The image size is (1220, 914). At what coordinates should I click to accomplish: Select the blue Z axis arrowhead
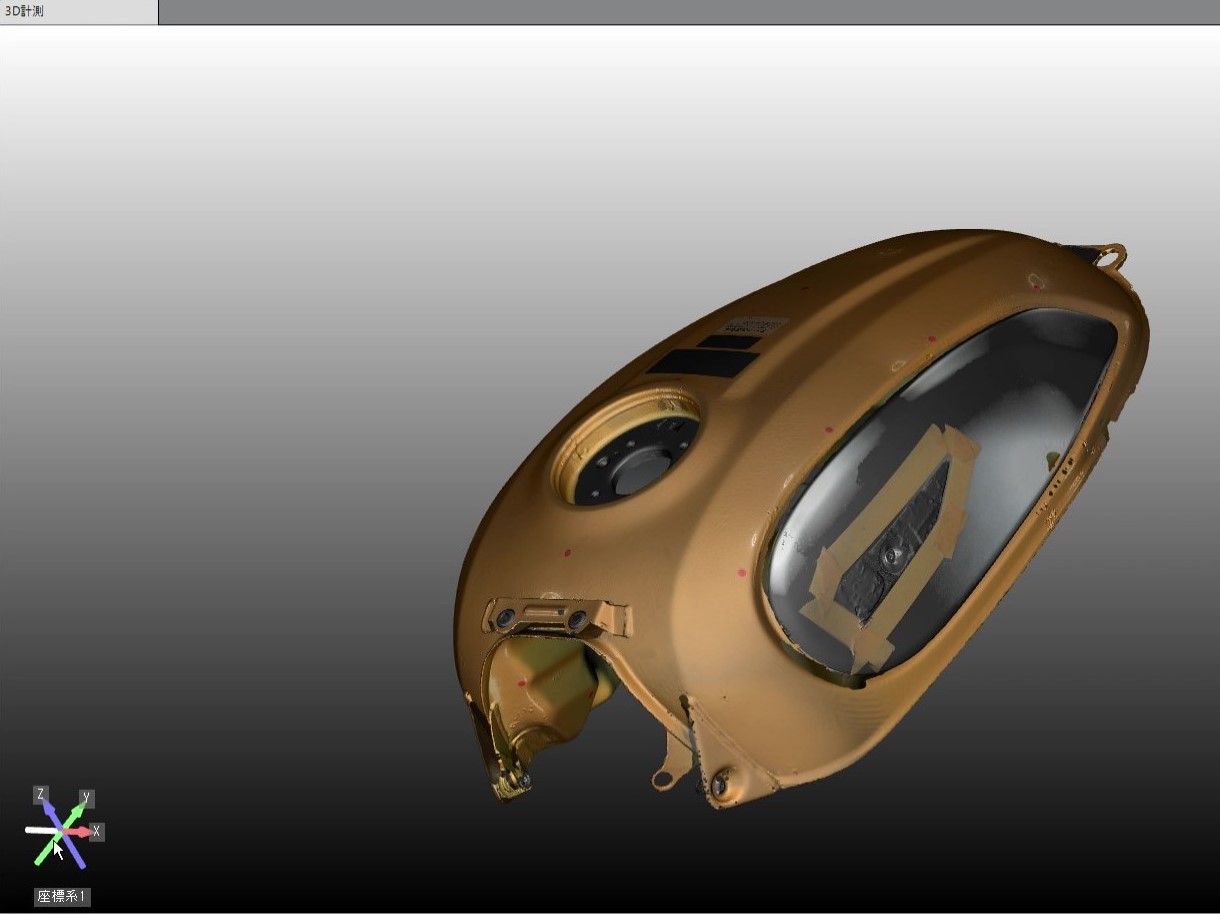coord(47,808)
